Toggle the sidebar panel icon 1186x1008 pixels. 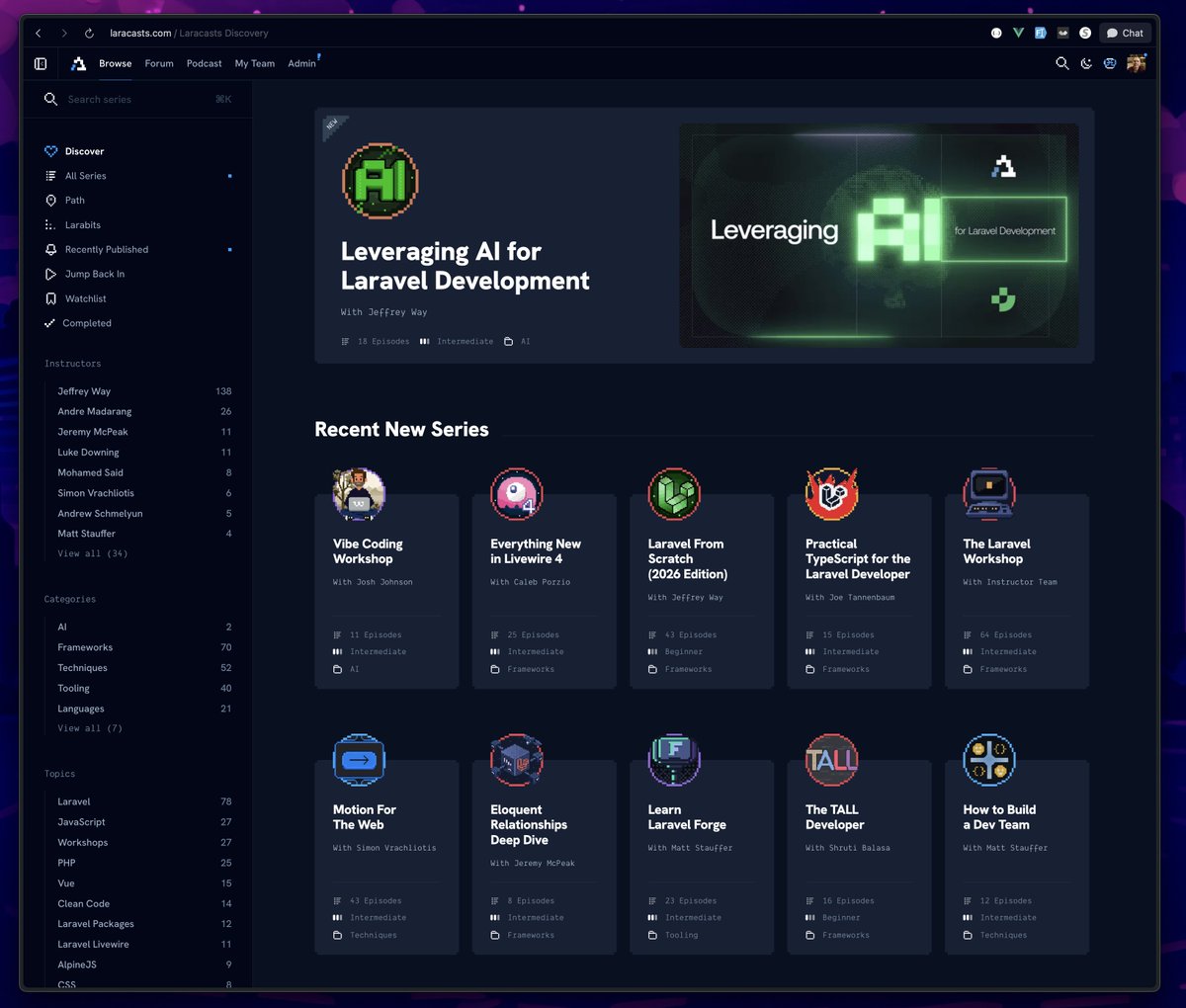click(41, 63)
